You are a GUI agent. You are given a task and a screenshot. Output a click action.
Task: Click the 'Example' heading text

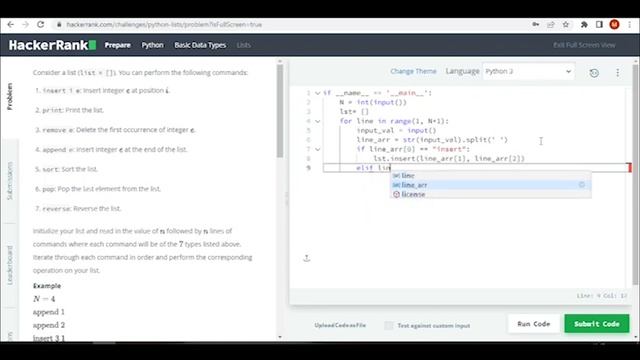point(47,286)
